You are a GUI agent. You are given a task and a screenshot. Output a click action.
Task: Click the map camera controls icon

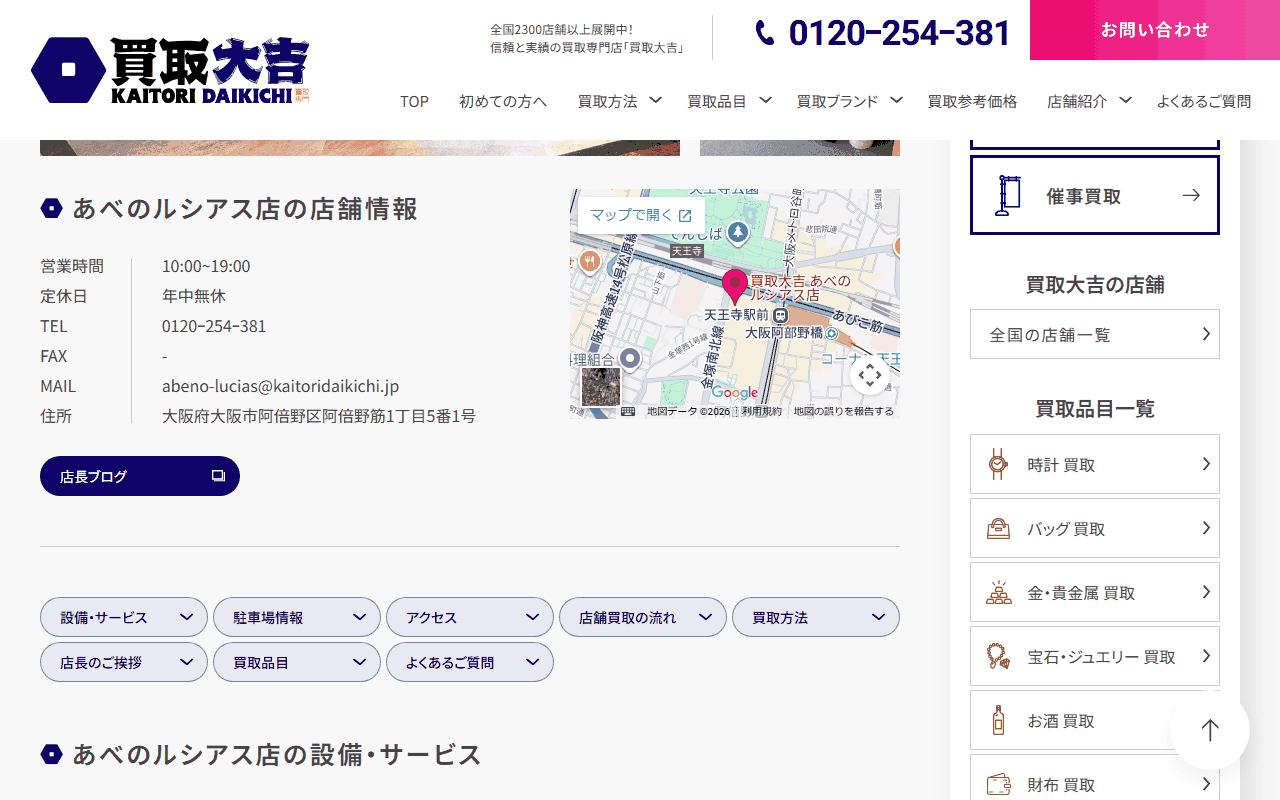click(x=870, y=375)
